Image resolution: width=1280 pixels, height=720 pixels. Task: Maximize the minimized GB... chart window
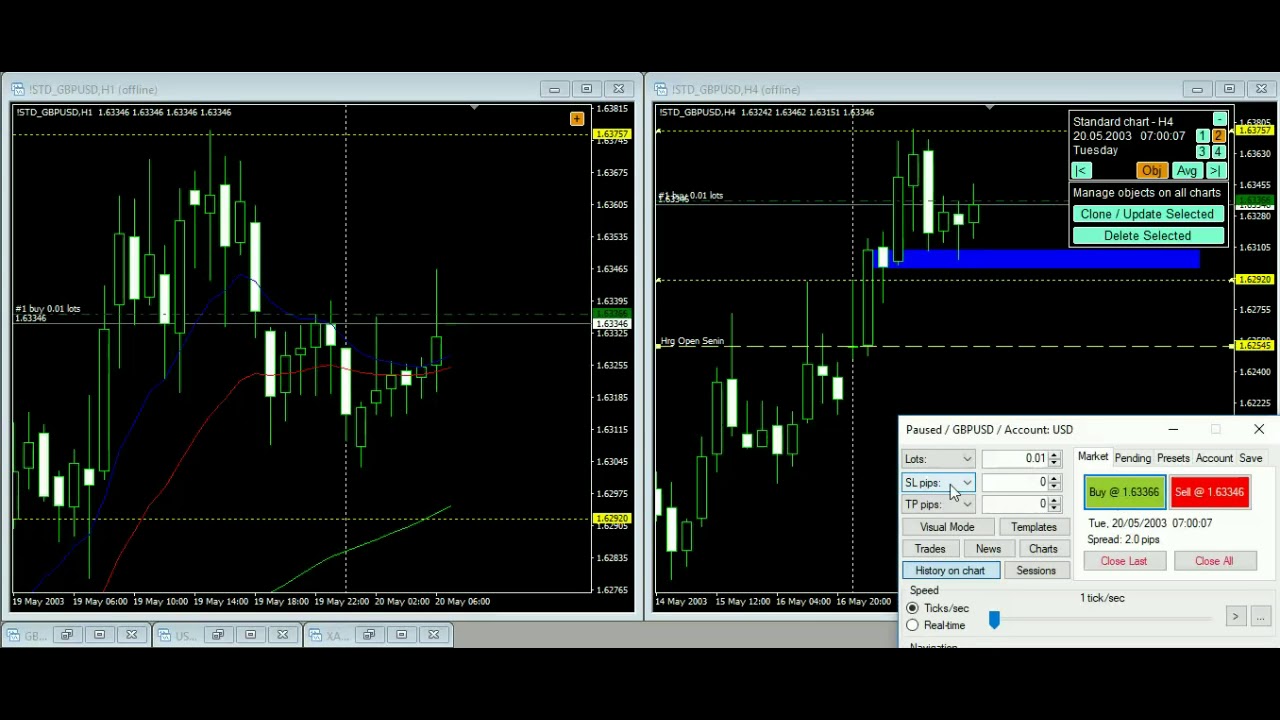(99, 635)
